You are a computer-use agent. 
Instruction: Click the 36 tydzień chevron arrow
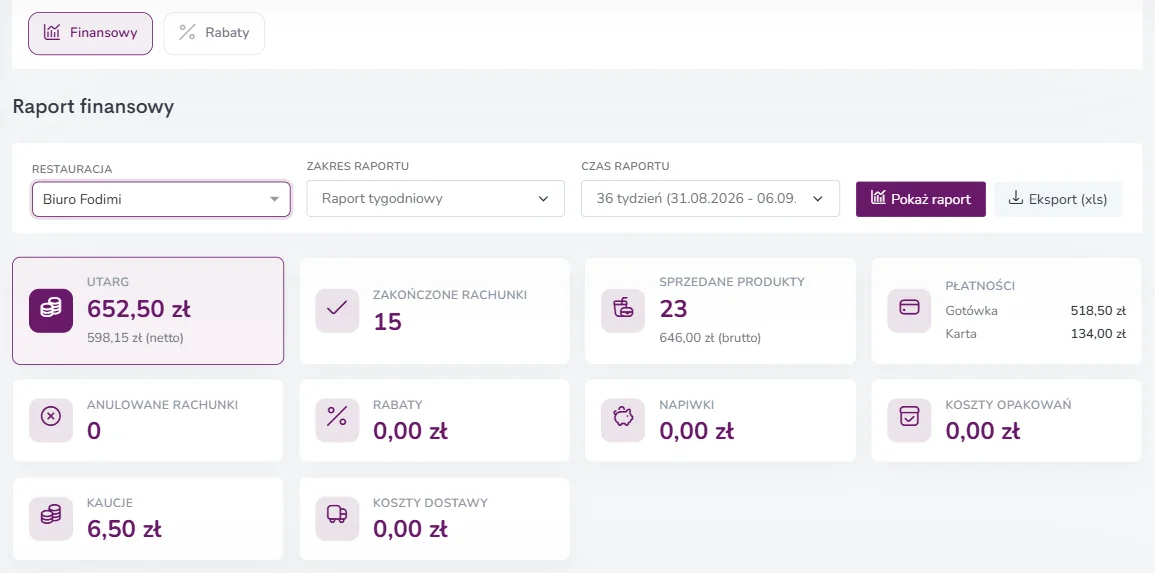(x=817, y=199)
